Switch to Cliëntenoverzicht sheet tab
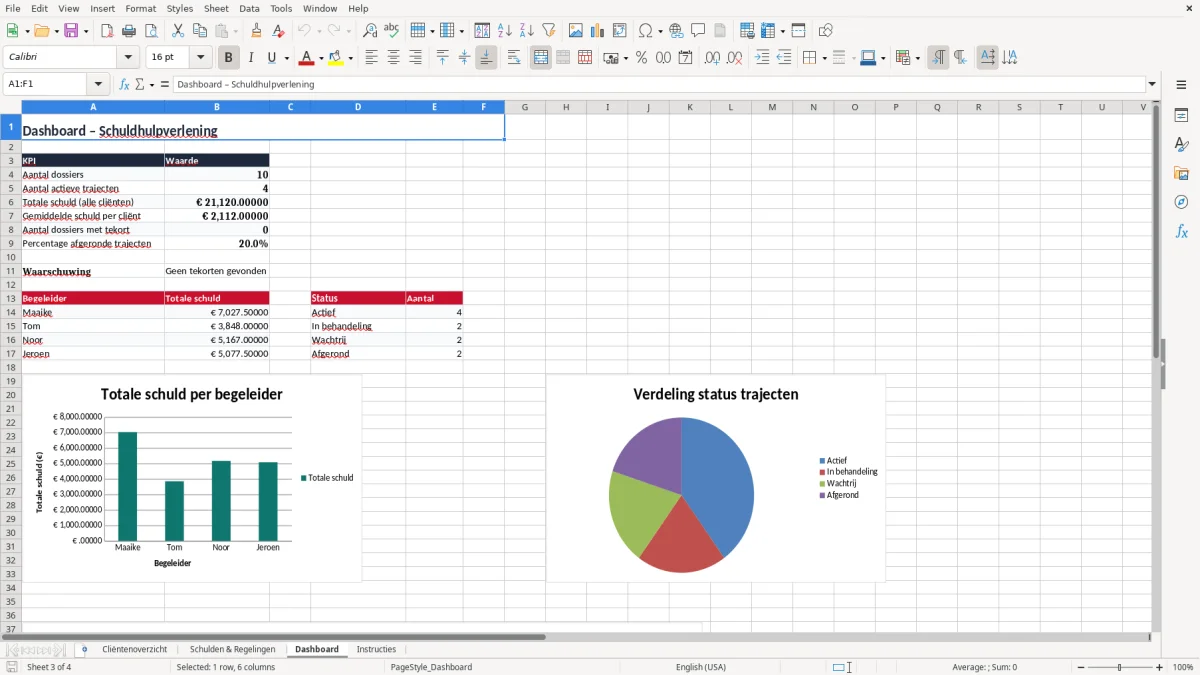The width and height of the screenshot is (1200, 675). (134, 649)
